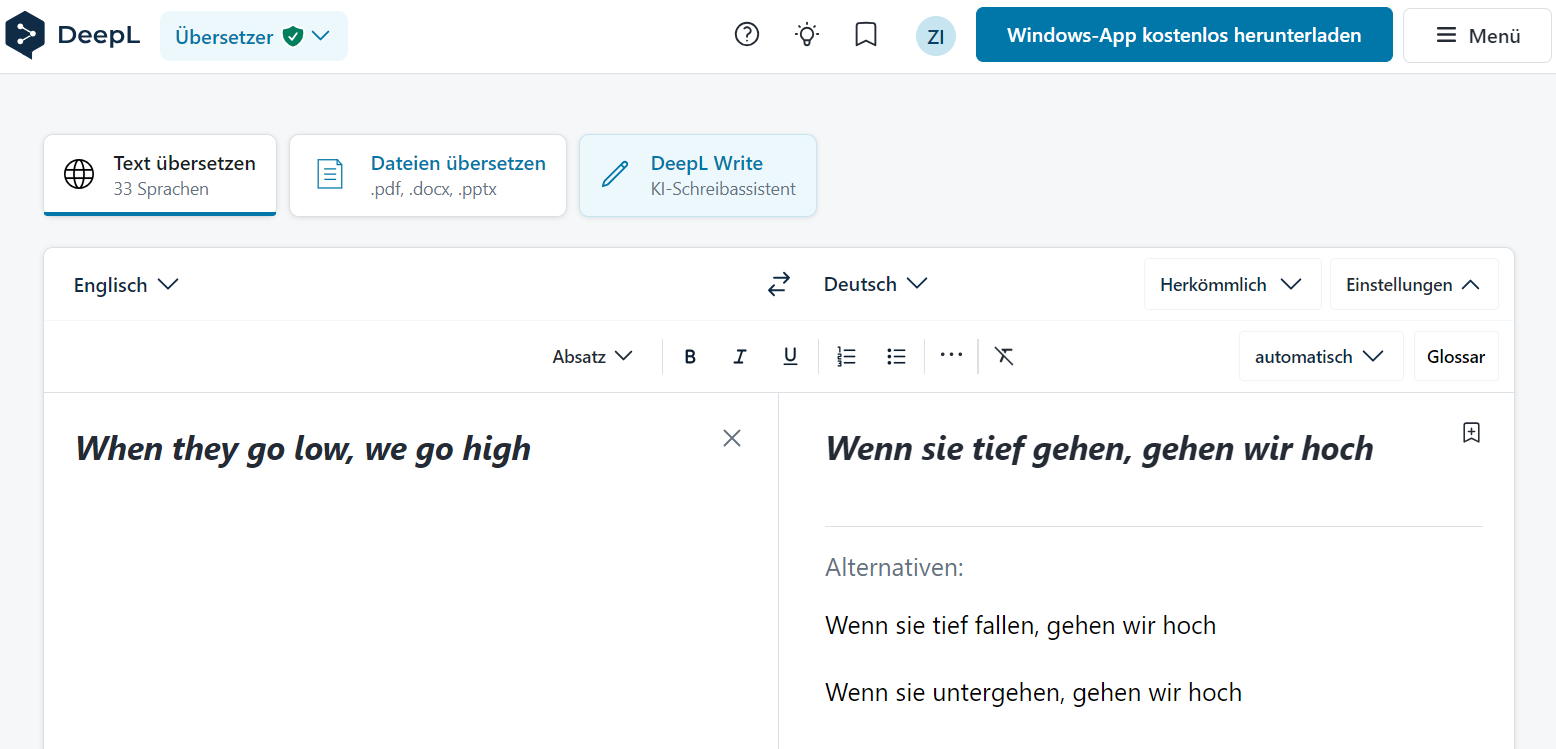Open the ZI account avatar
Screen dimensions: 1556x749
pyautogui.click(x=936, y=36)
